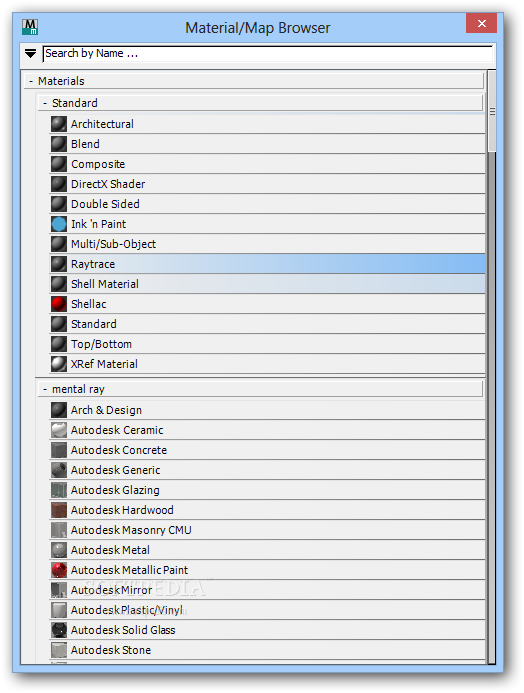Screen dimensions: 524x693
Task: Click the Autodesk Stone thumbnail icon
Action: coord(59,650)
